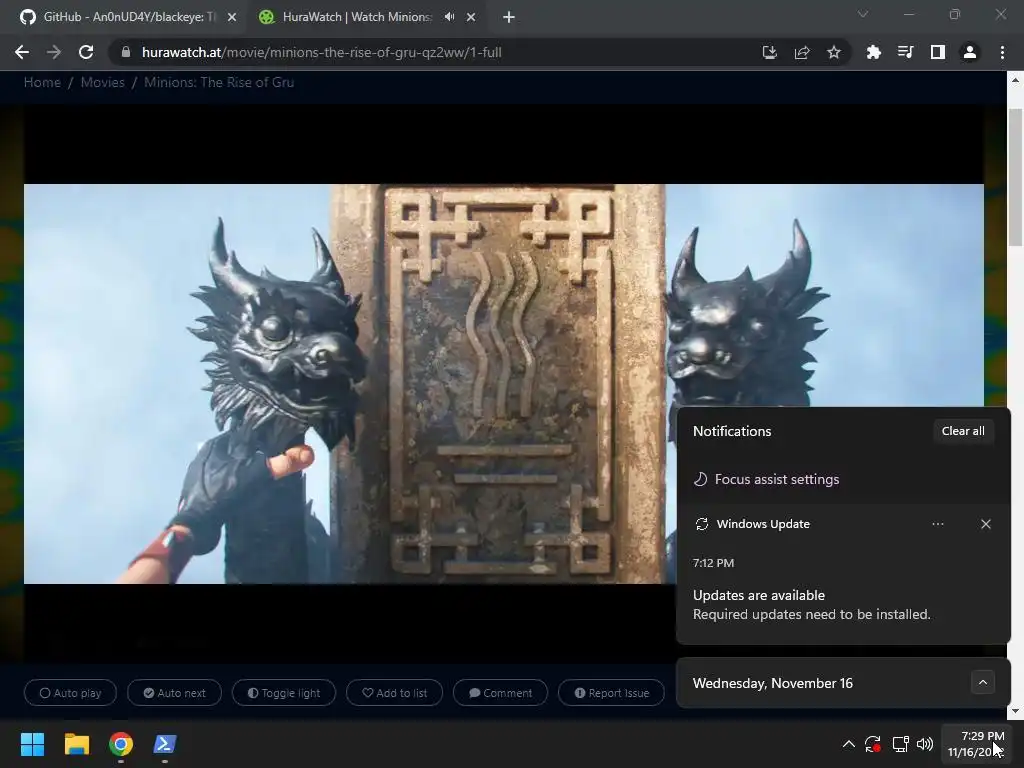
Task: Bookmark this page with the star icon
Action: pos(833,52)
